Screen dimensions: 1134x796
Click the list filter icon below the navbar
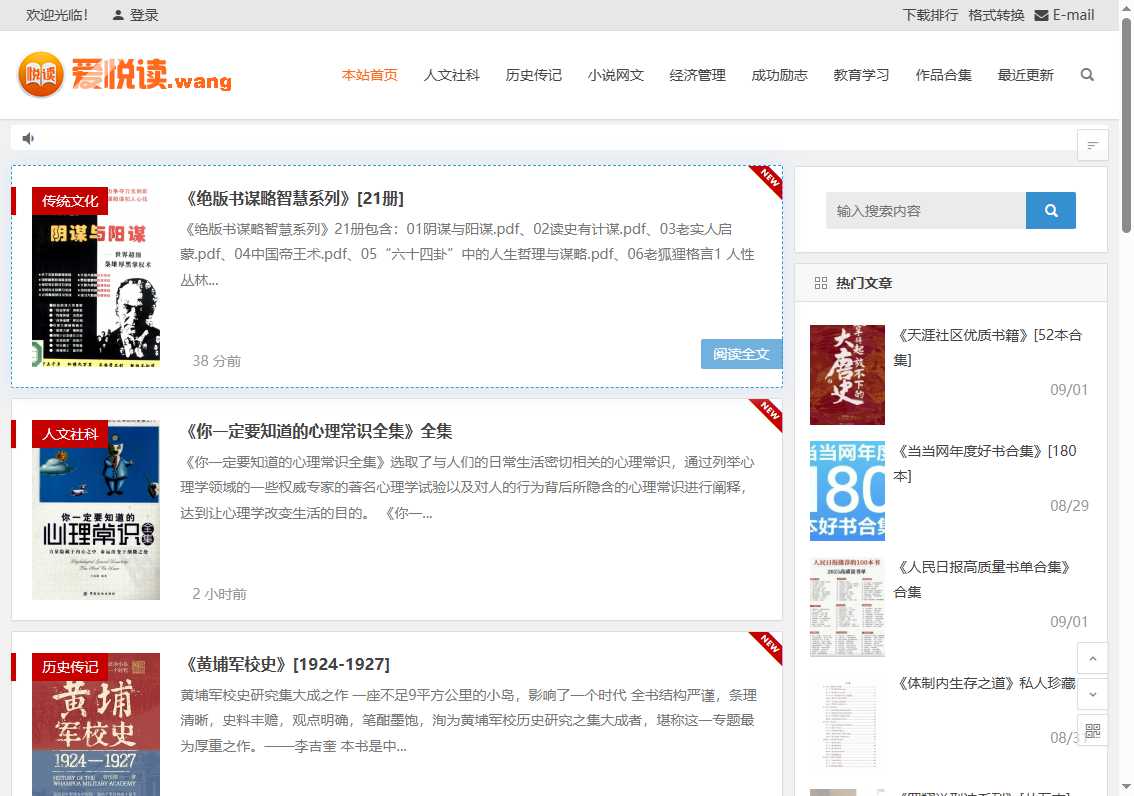point(1092,144)
